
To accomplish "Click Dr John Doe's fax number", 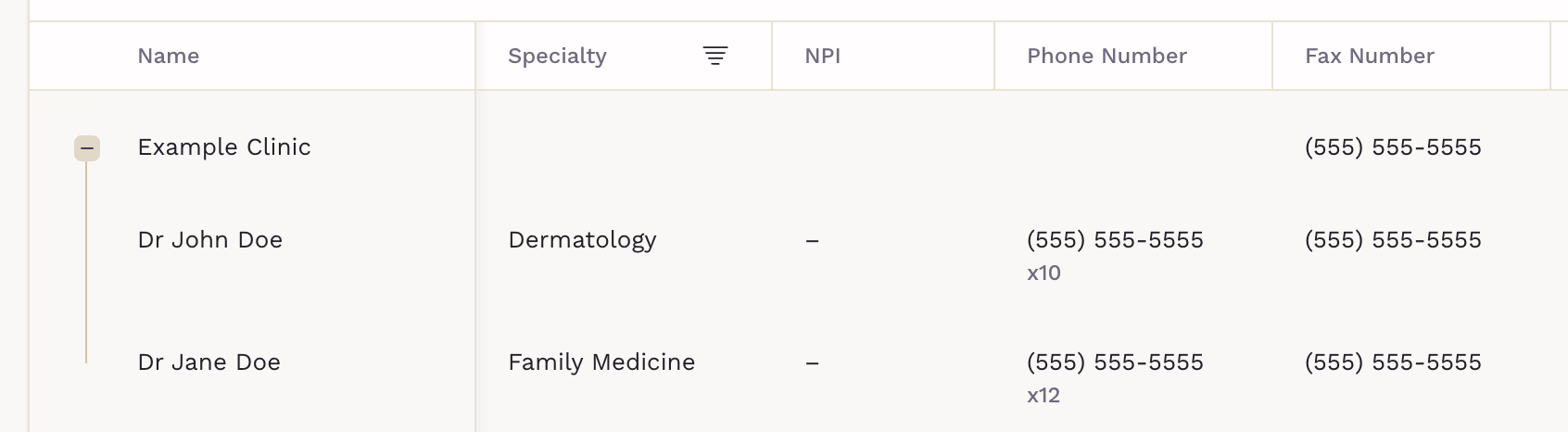I will 1393,240.
